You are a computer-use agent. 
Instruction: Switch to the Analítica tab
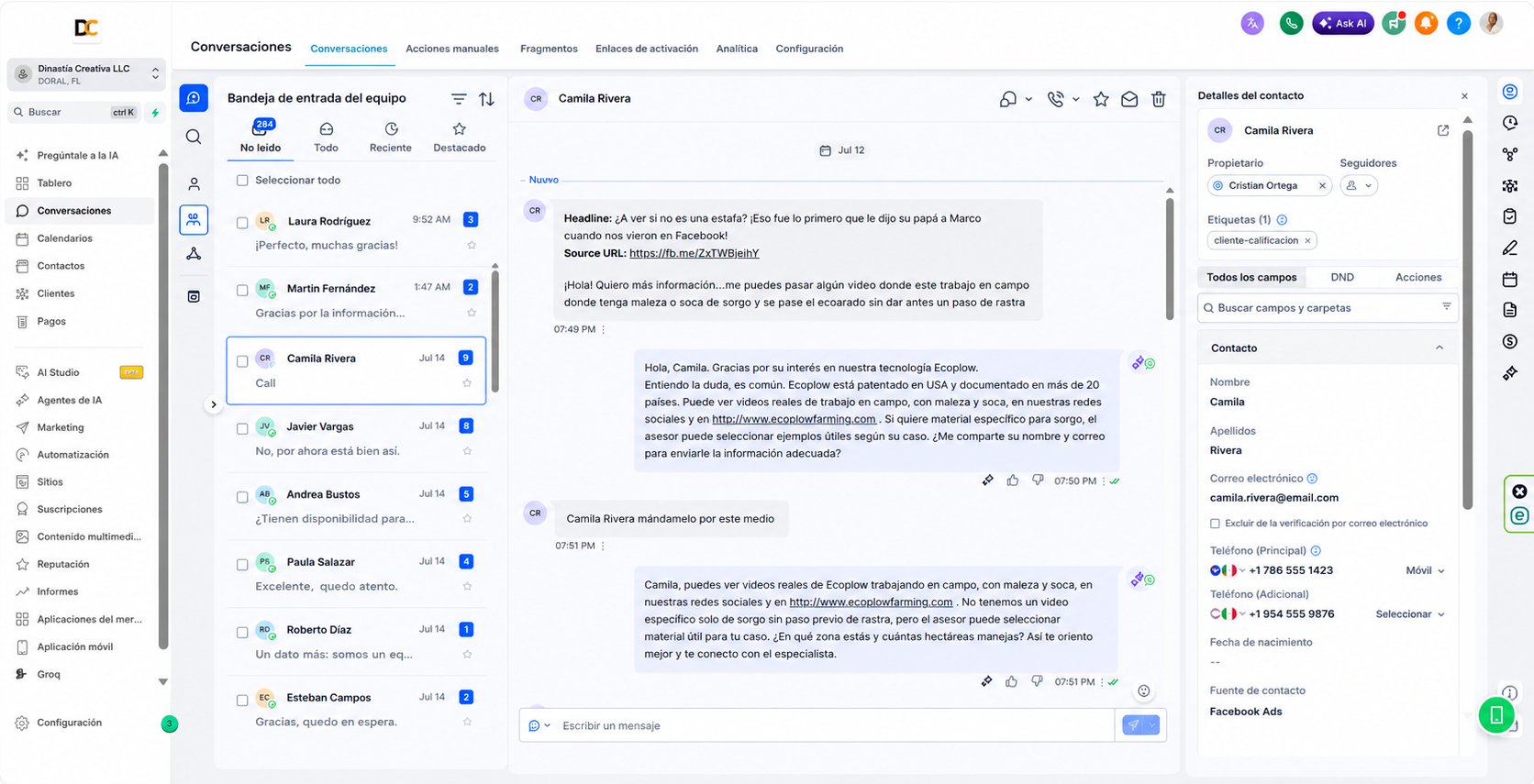(x=737, y=49)
